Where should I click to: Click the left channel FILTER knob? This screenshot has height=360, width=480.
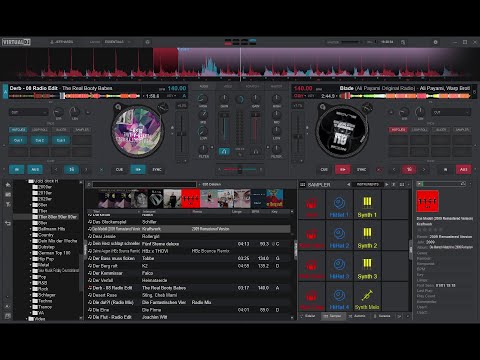point(203,149)
